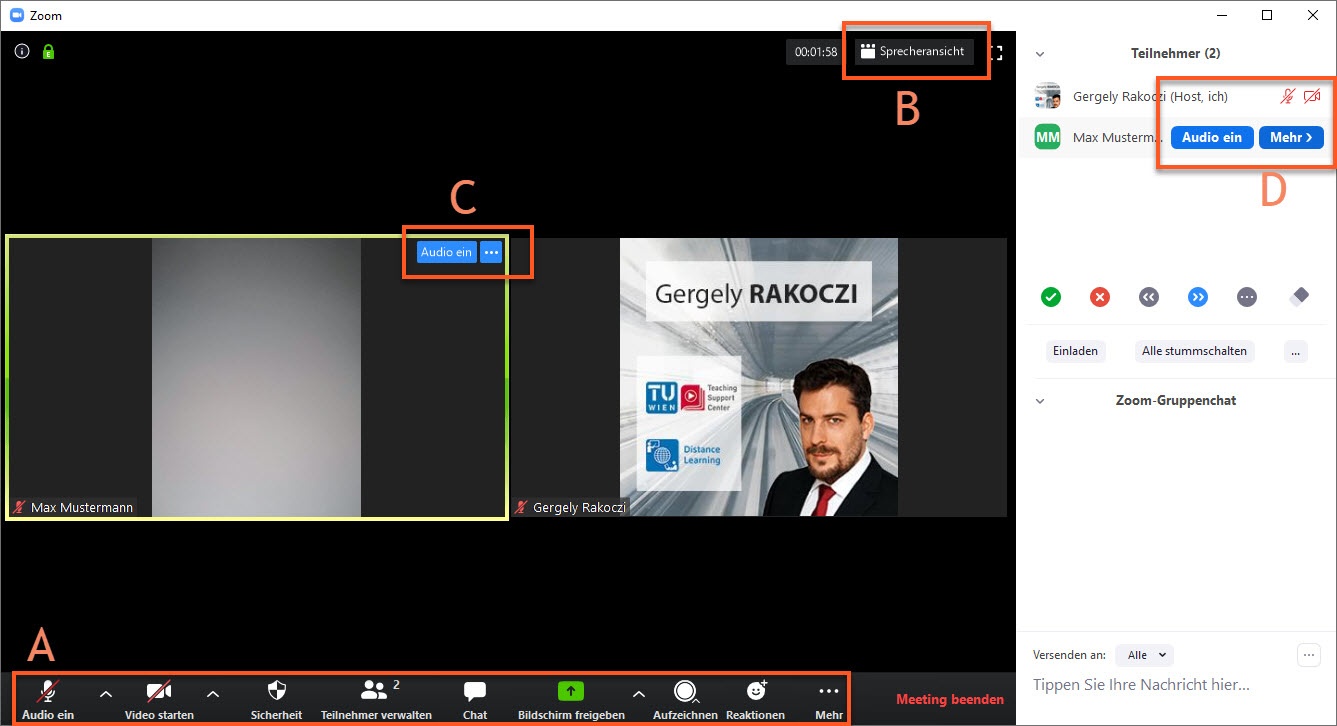Collapse the Teilnehmer (2) panel chevron

1039,54
